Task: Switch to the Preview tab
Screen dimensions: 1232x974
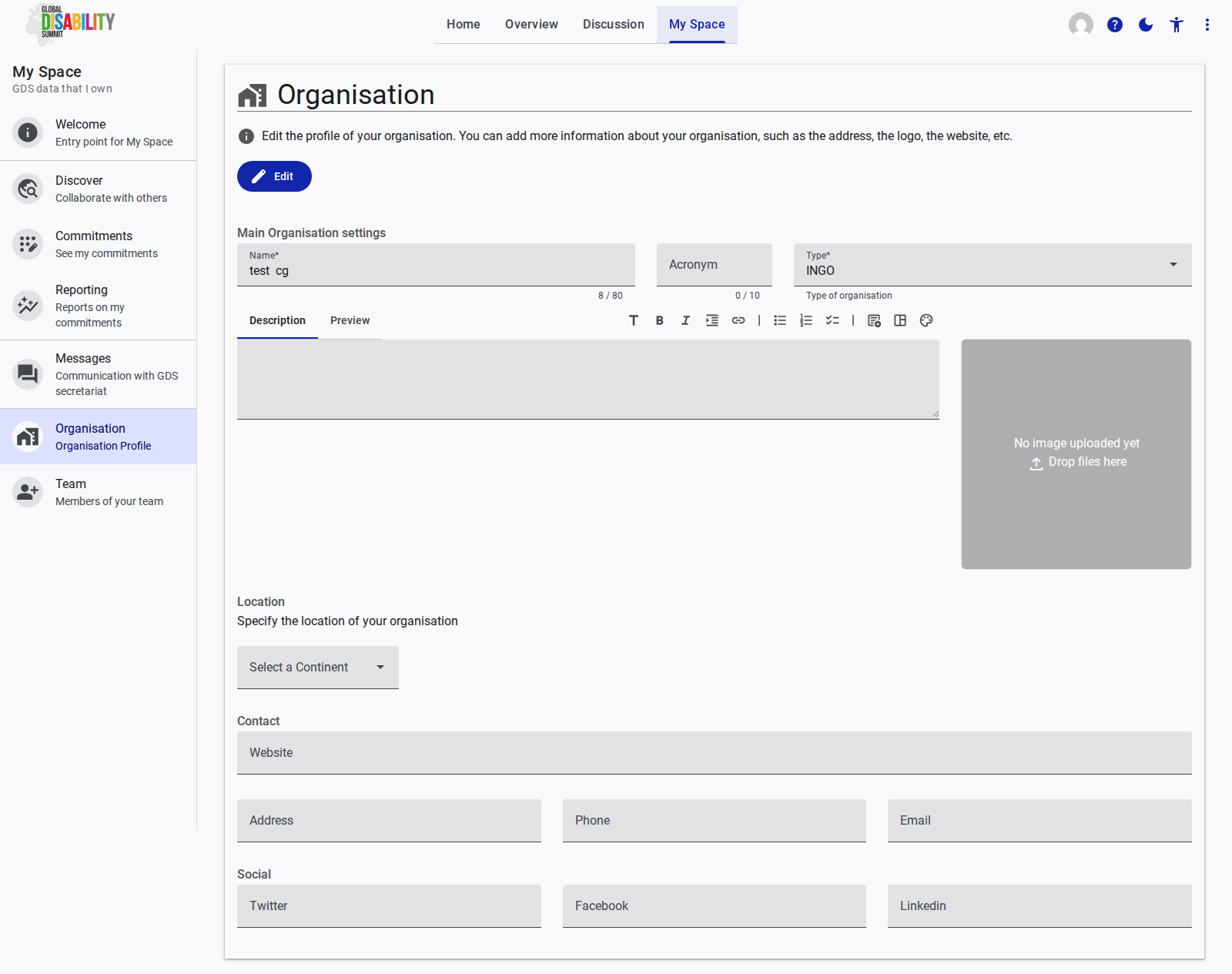Action: [350, 320]
